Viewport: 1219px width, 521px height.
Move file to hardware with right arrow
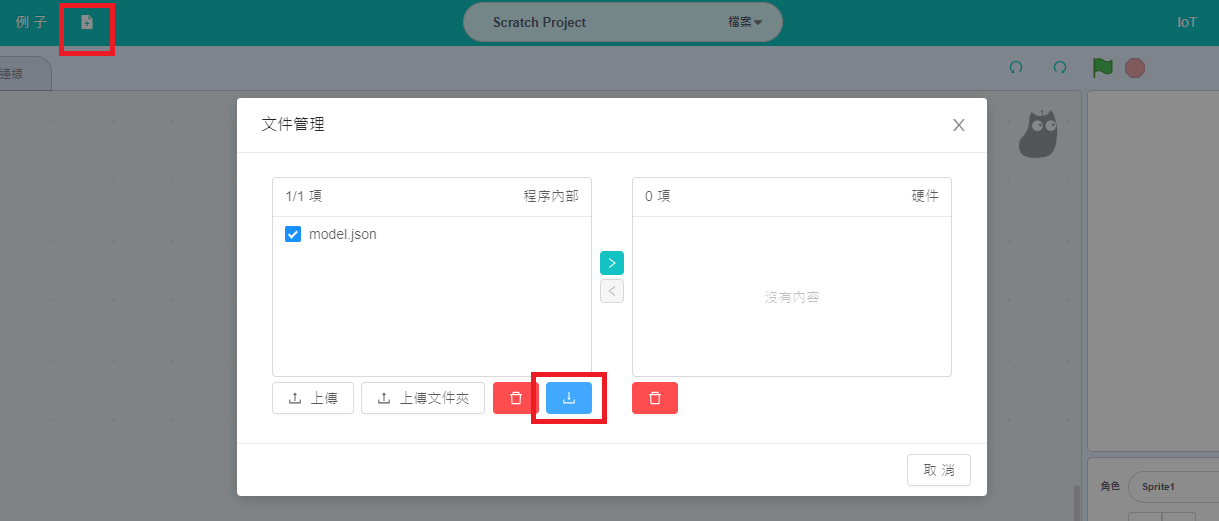pyautogui.click(x=612, y=263)
